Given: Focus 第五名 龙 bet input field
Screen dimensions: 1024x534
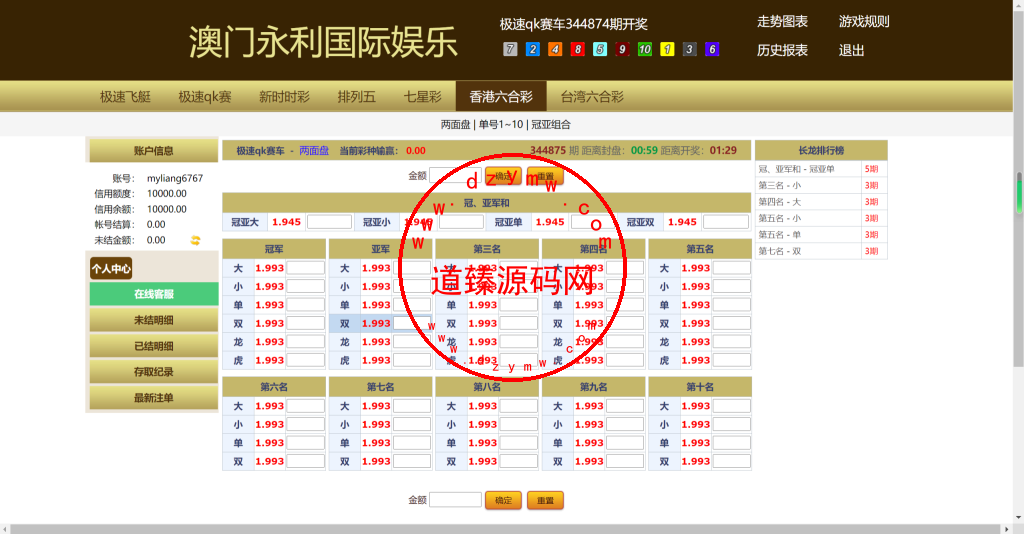Looking at the screenshot, I should point(731,341).
